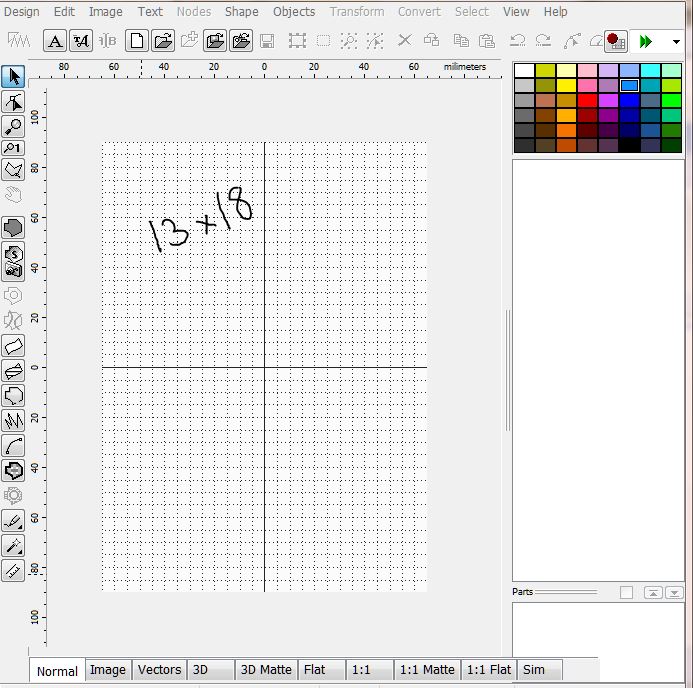Open the Objects menu
This screenshot has width=693, height=688.
[x=294, y=12]
